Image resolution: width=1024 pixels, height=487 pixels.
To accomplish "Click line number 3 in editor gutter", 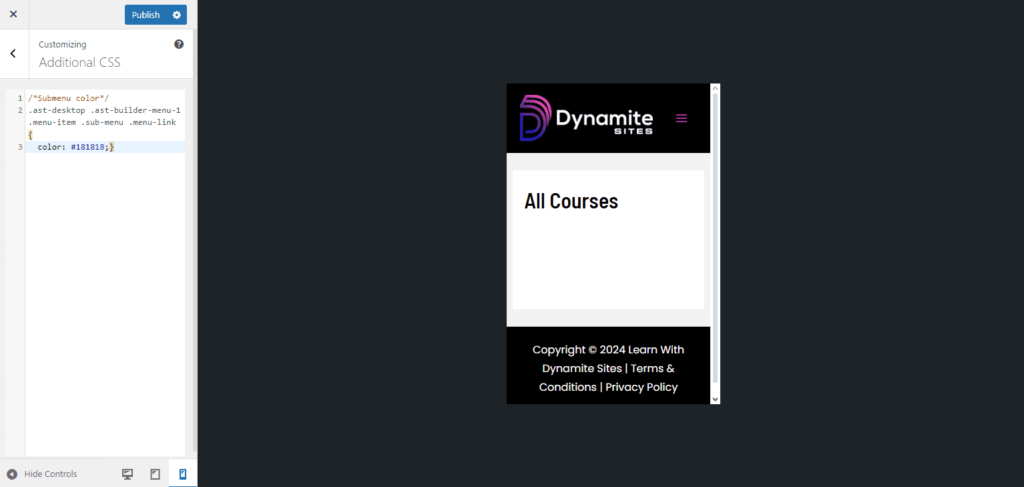I will (20, 147).
